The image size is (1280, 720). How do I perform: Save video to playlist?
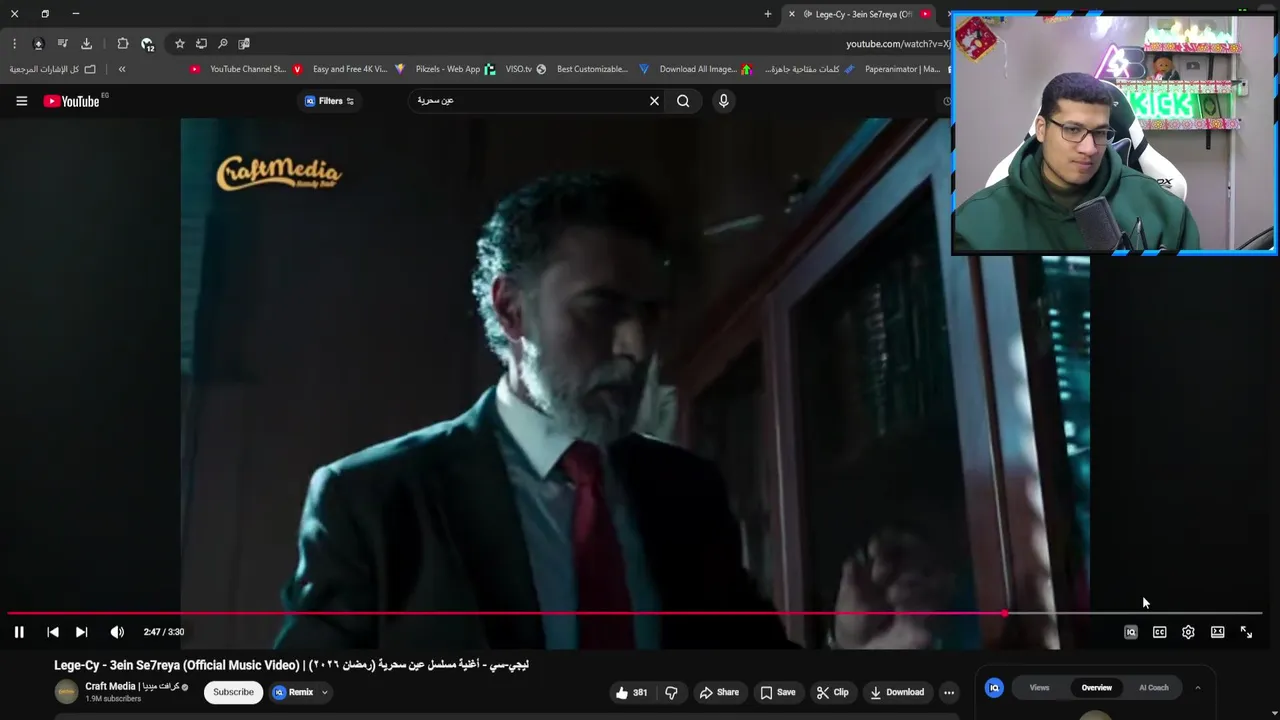click(x=778, y=692)
